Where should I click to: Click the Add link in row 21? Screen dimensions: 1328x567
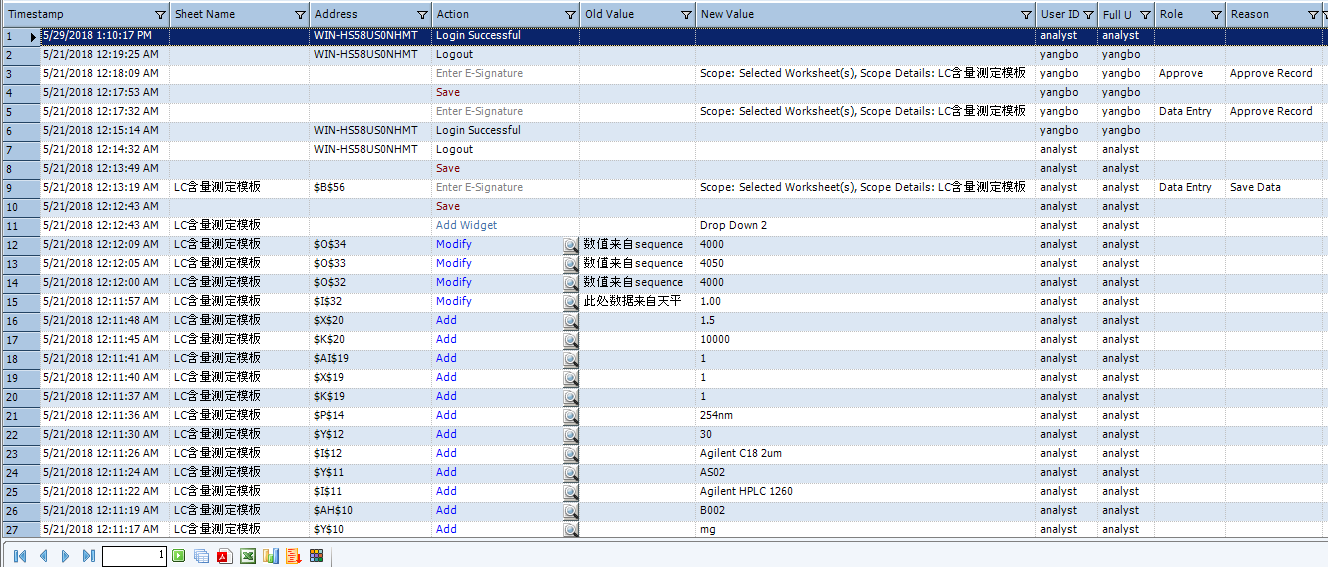tap(446, 415)
